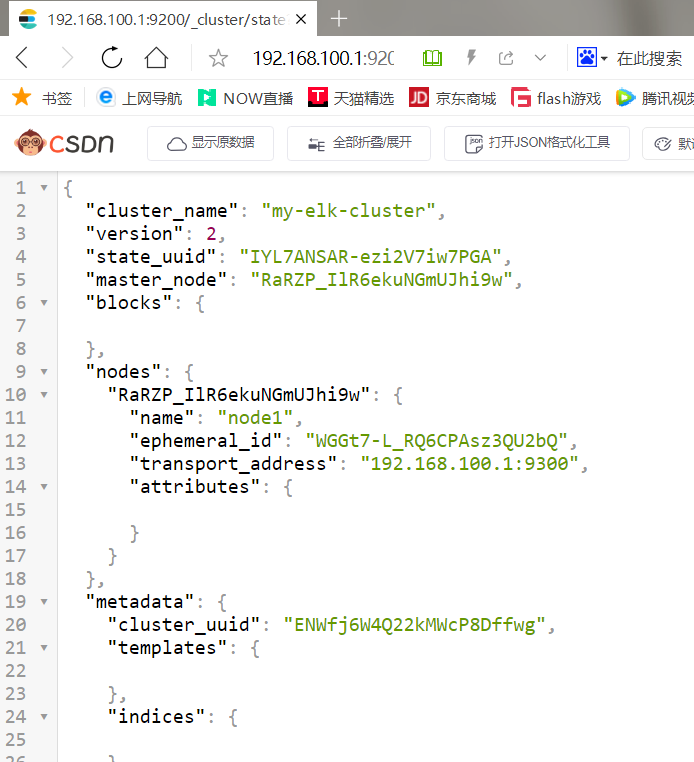Go back using the browser back arrow

click(22, 58)
